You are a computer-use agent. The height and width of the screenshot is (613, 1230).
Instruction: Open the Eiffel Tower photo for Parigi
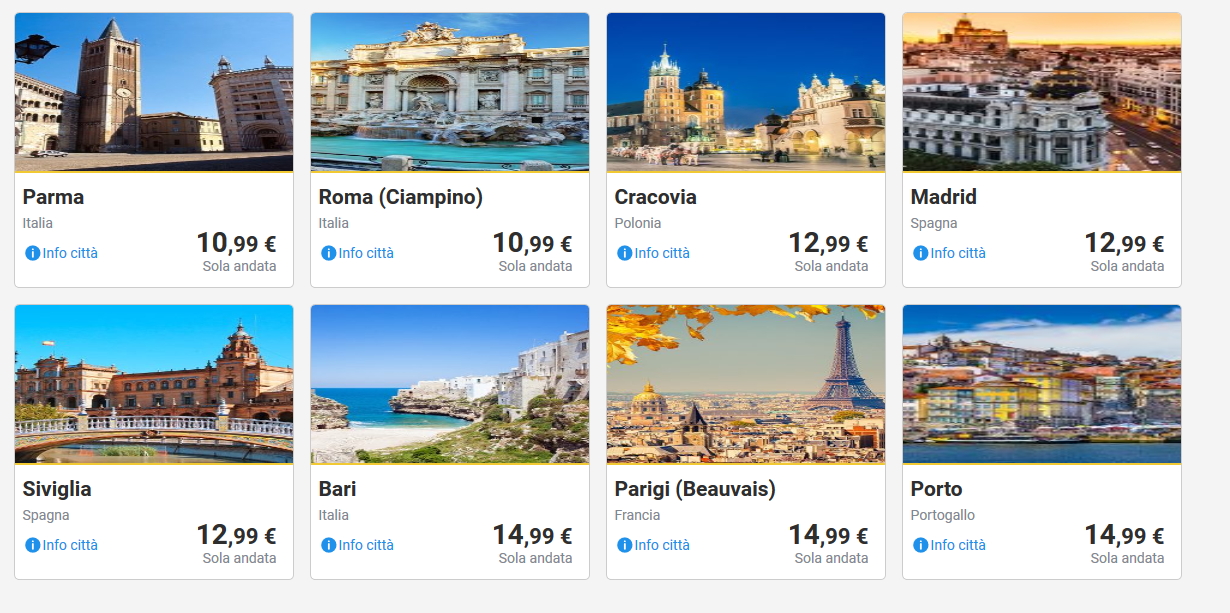tap(746, 384)
